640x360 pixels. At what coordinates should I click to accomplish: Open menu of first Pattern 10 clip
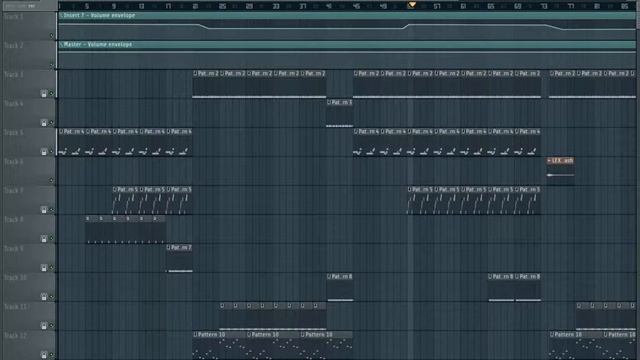(196, 334)
